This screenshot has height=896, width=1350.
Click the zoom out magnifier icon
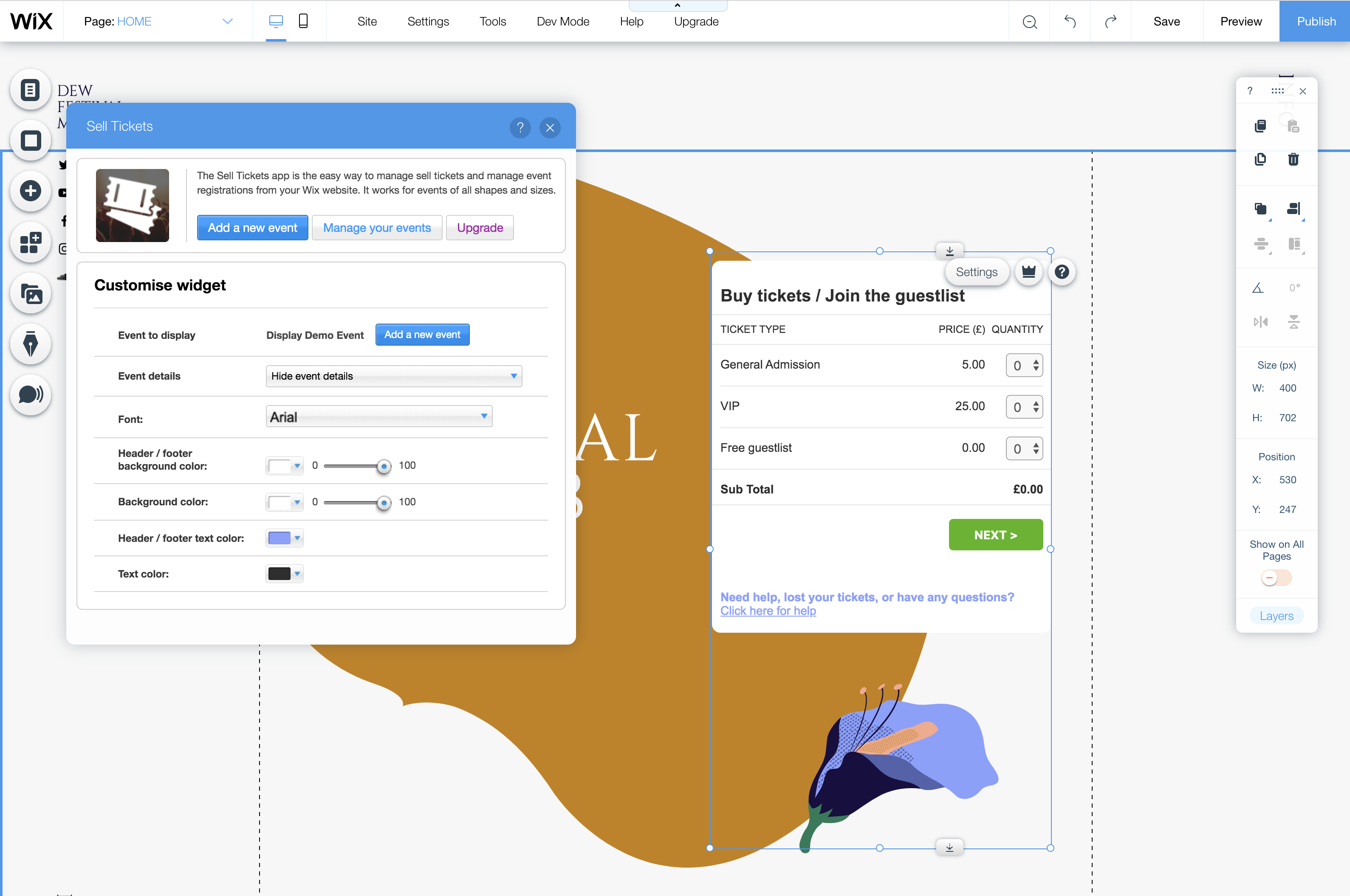(x=1029, y=22)
